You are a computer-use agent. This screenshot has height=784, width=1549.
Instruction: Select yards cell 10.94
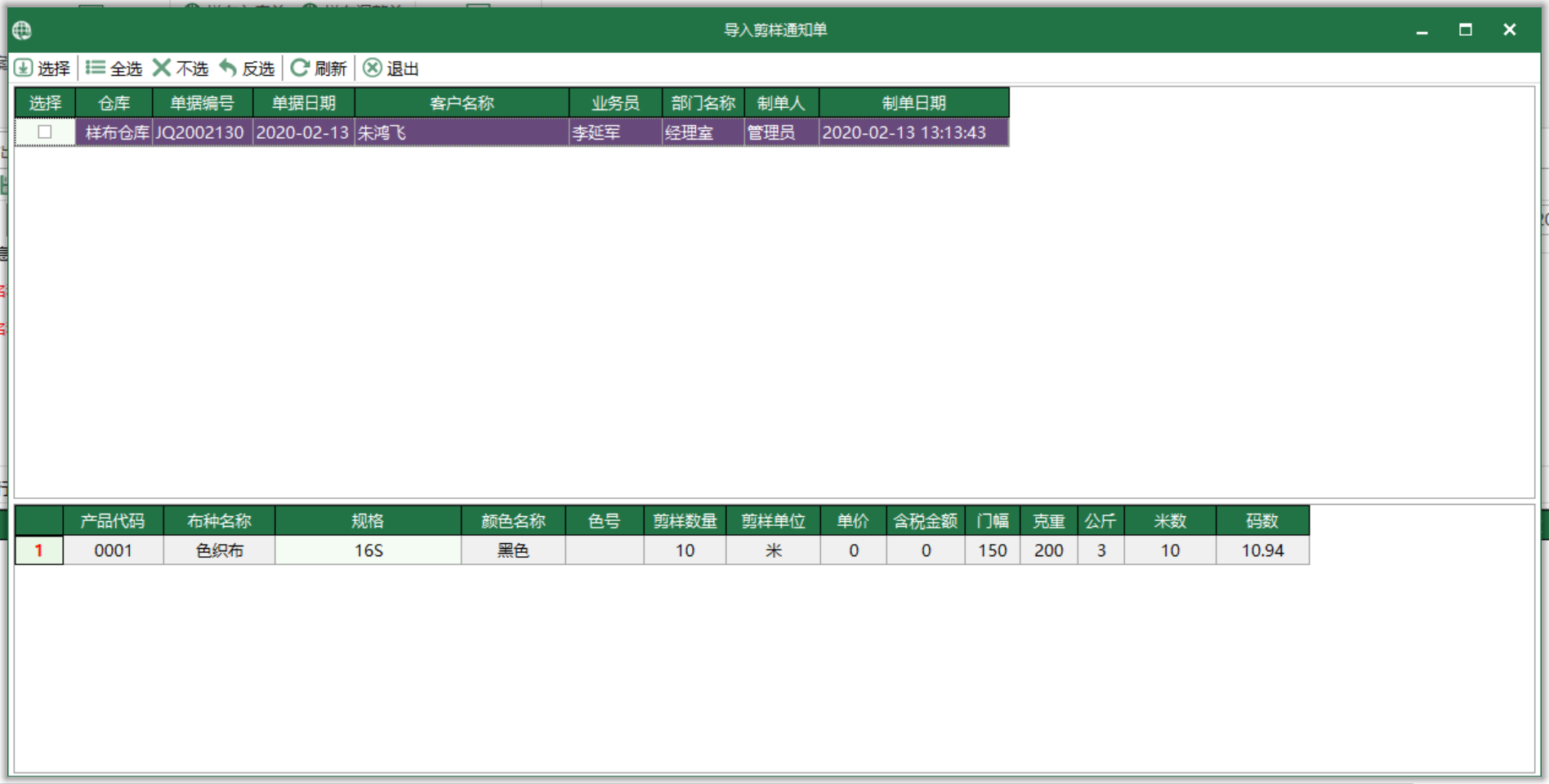coord(1263,550)
